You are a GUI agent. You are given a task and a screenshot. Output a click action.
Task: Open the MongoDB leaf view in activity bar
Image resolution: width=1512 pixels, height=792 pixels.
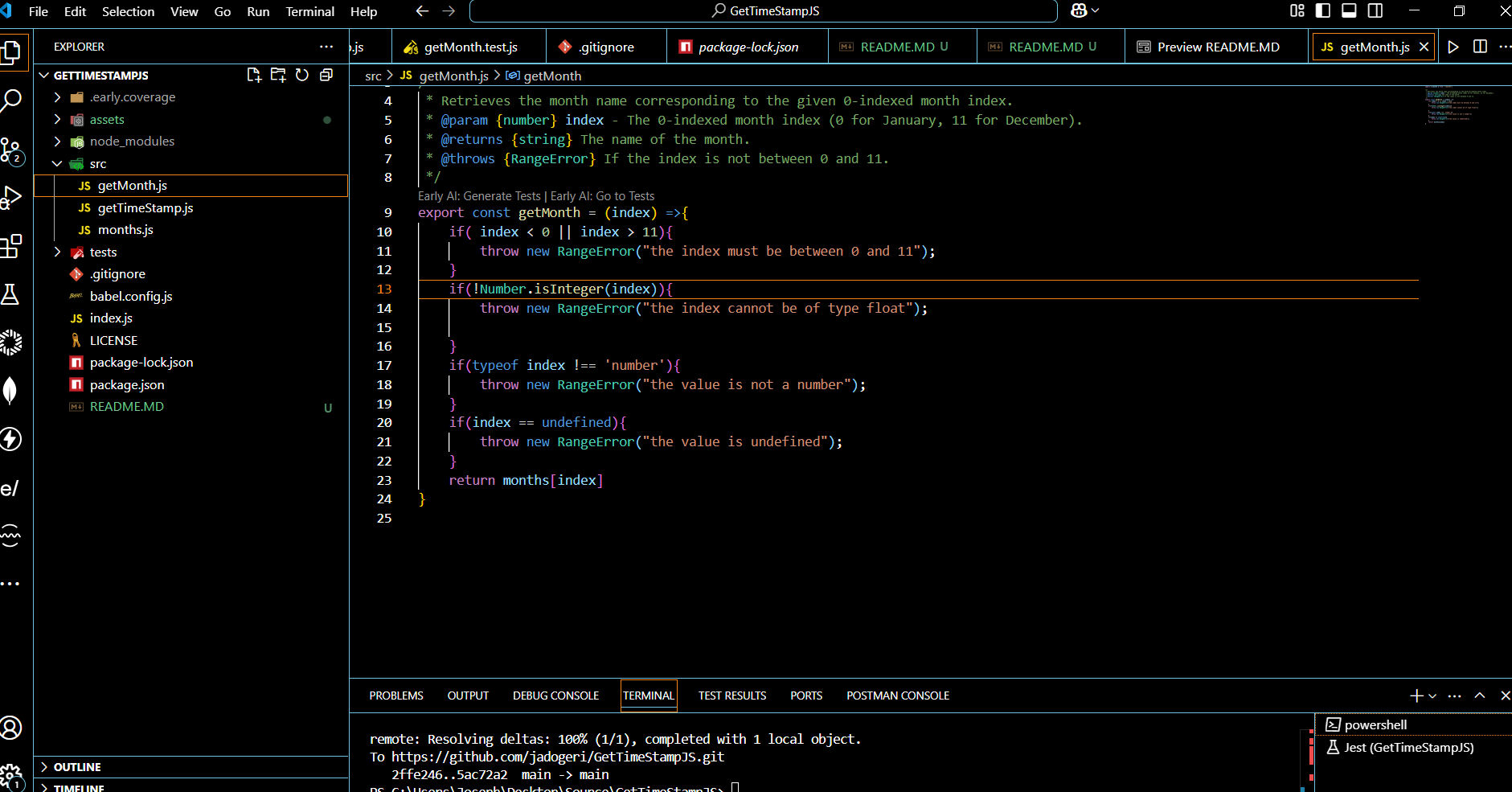(11, 391)
